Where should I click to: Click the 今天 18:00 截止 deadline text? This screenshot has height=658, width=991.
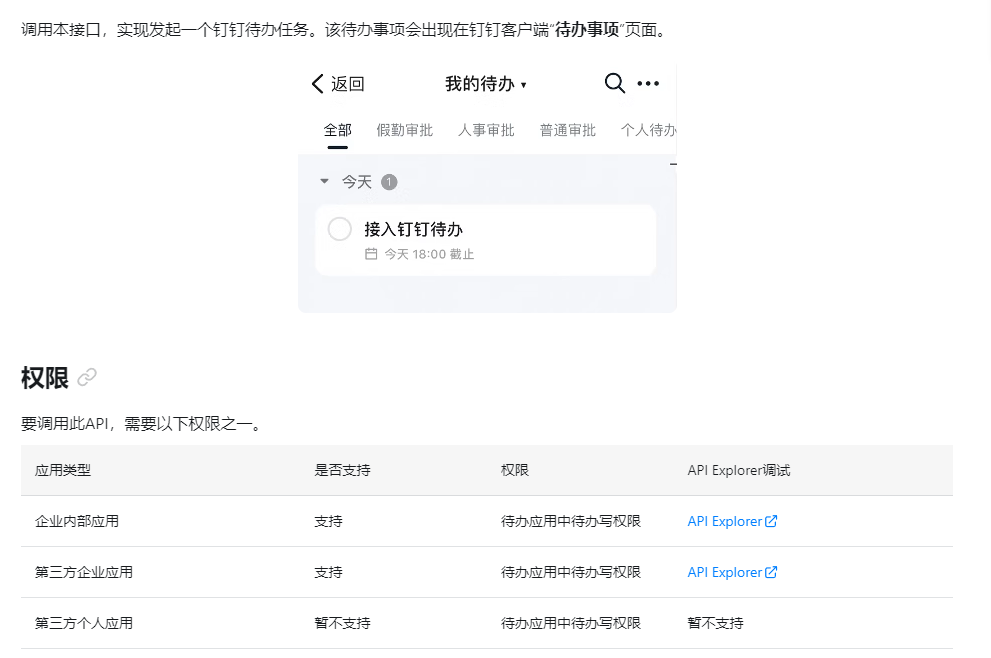[429, 254]
